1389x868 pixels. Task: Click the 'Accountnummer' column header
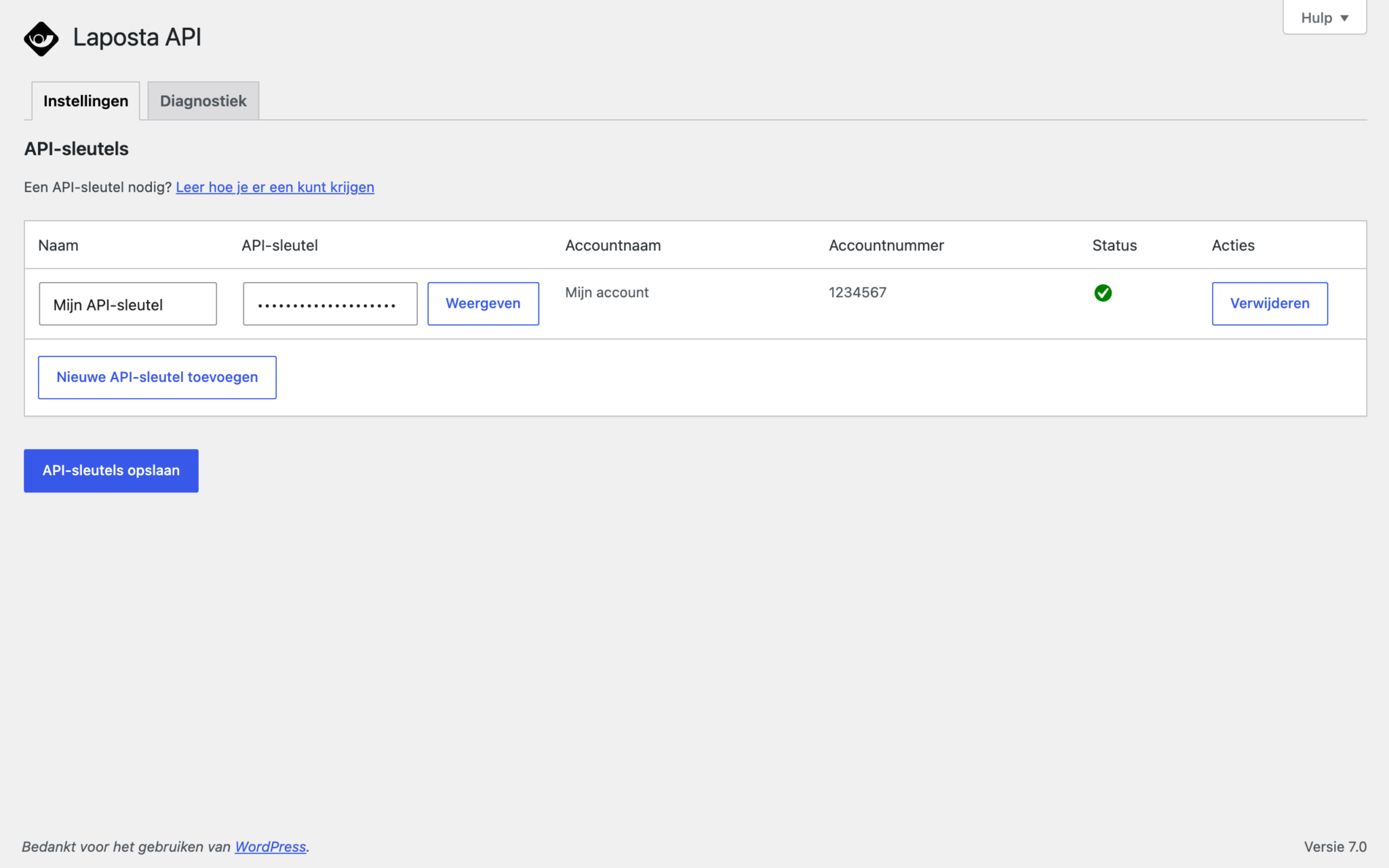886,245
